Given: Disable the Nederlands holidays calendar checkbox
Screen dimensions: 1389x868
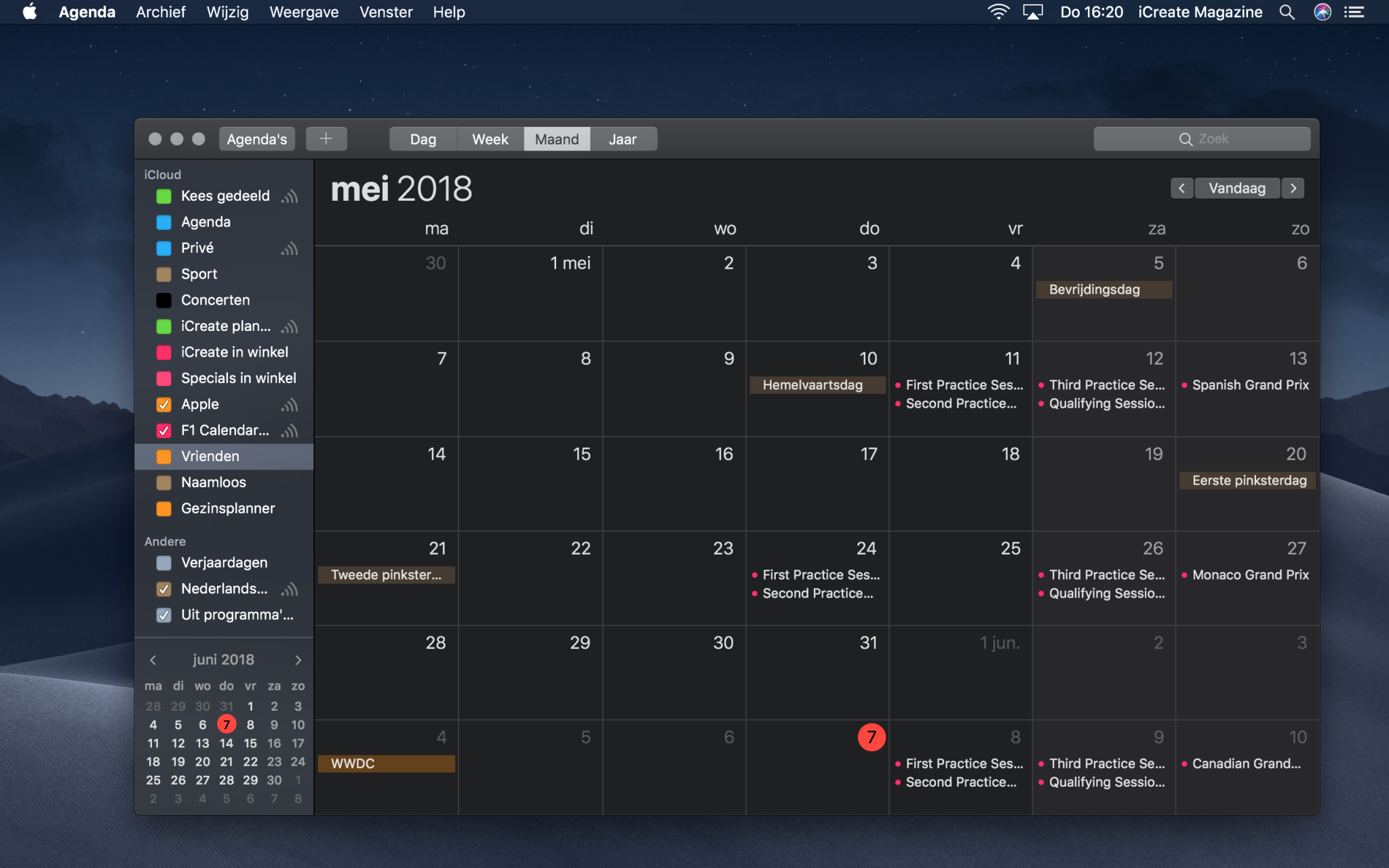Looking at the screenshot, I should 163,589.
